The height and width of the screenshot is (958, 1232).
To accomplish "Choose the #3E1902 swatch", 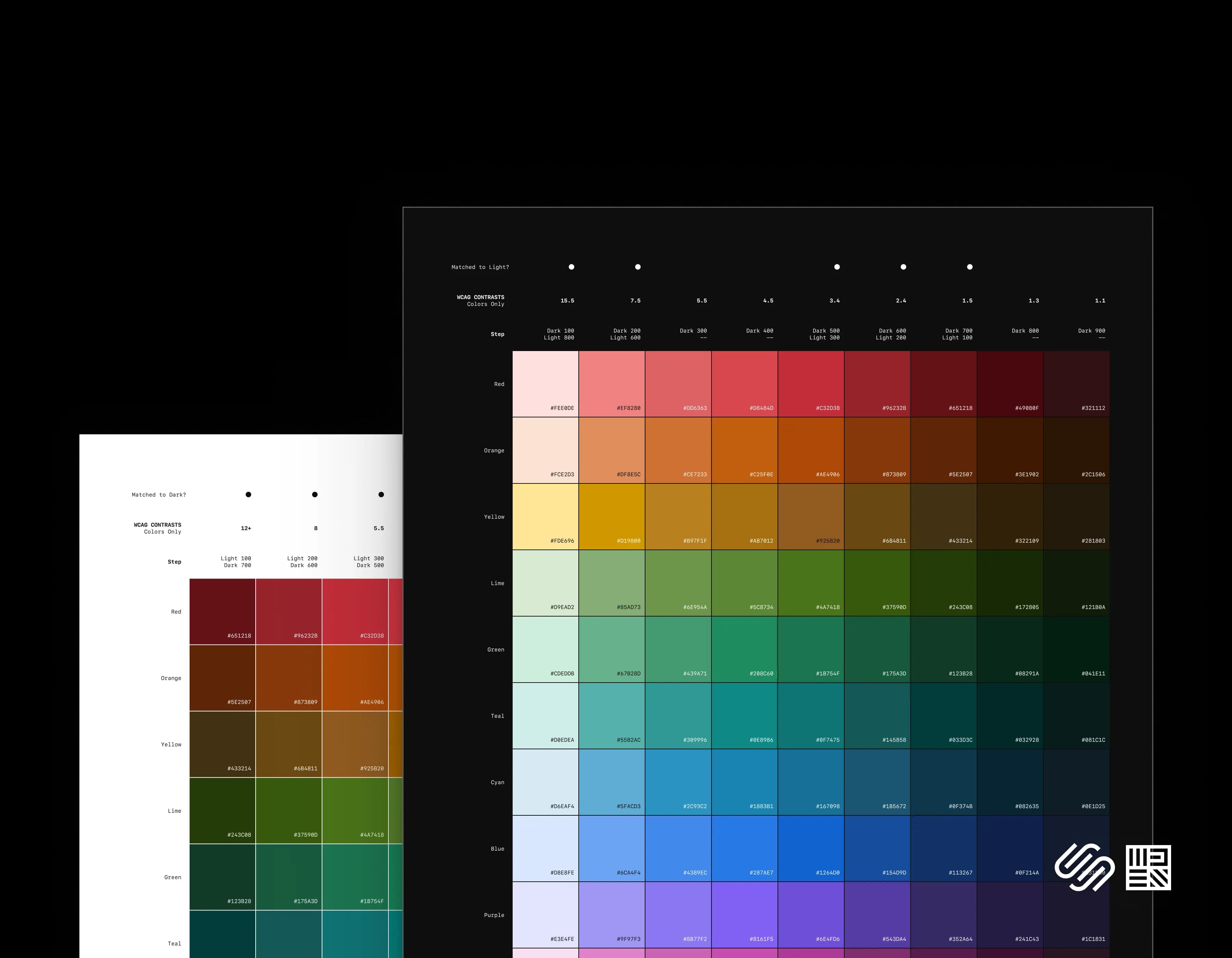I will 1010,451.
